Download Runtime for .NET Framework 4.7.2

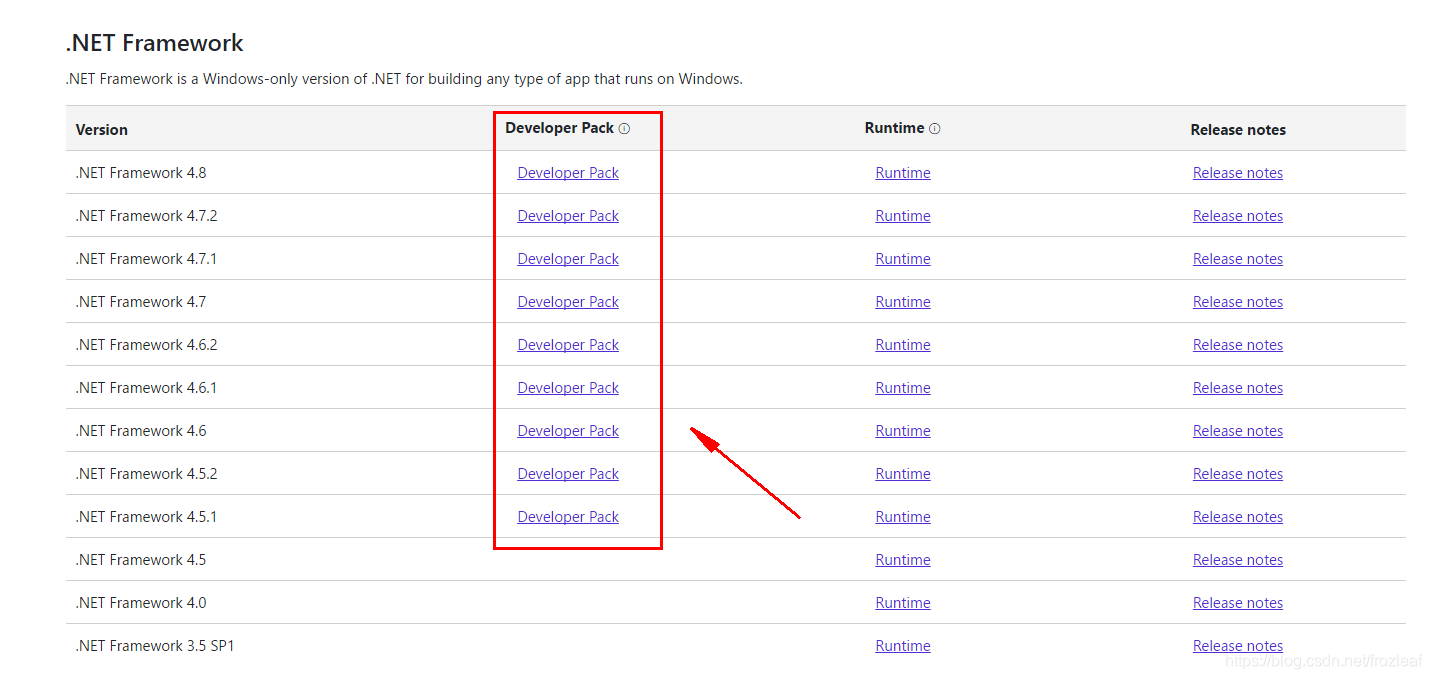click(x=903, y=216)
